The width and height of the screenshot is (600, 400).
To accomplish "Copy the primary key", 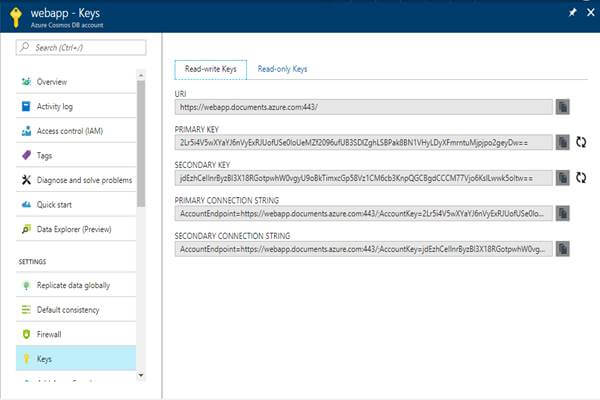I will (x=562, y=142).
